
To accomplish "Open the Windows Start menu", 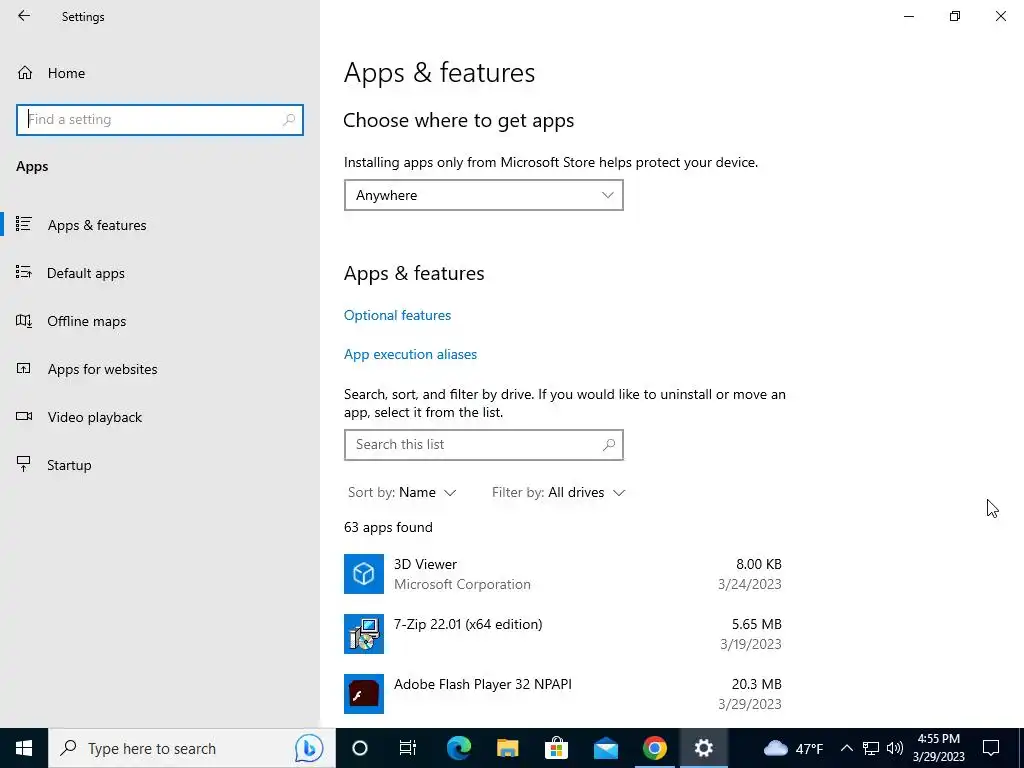I will (x=24, y=748).
